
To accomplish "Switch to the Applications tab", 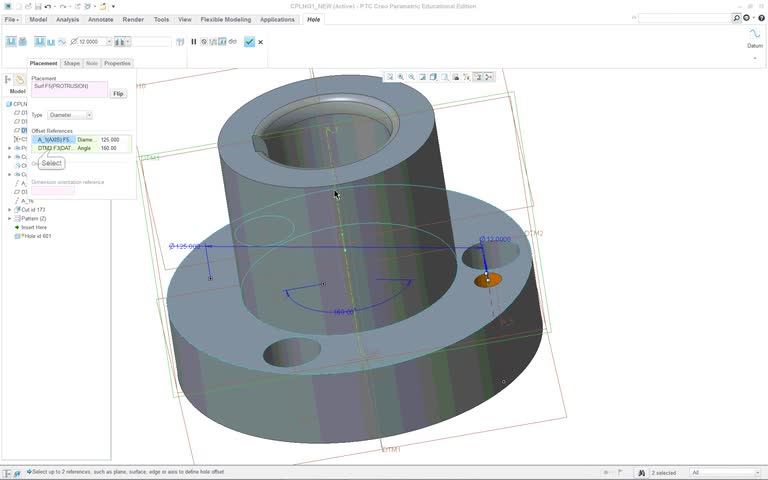I will tap(277, 20).
